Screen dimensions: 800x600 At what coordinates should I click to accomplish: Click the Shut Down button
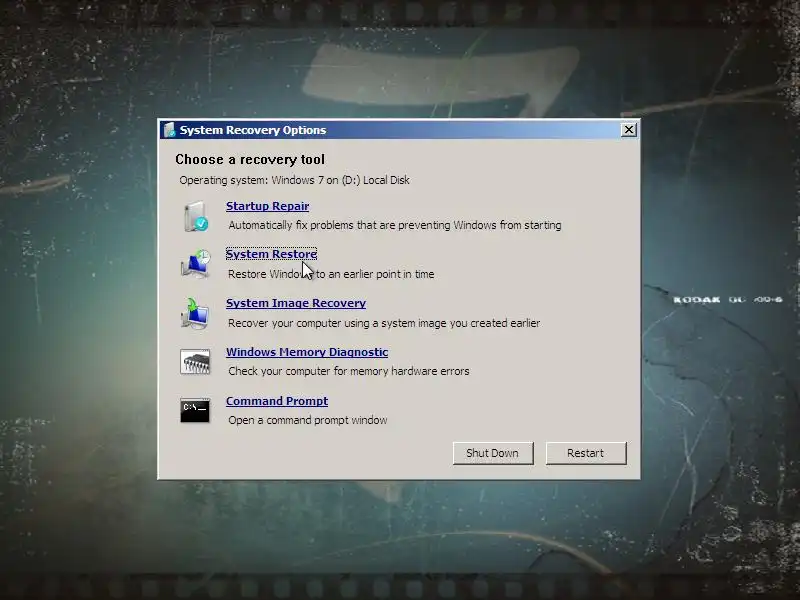[x=493, y=453]
